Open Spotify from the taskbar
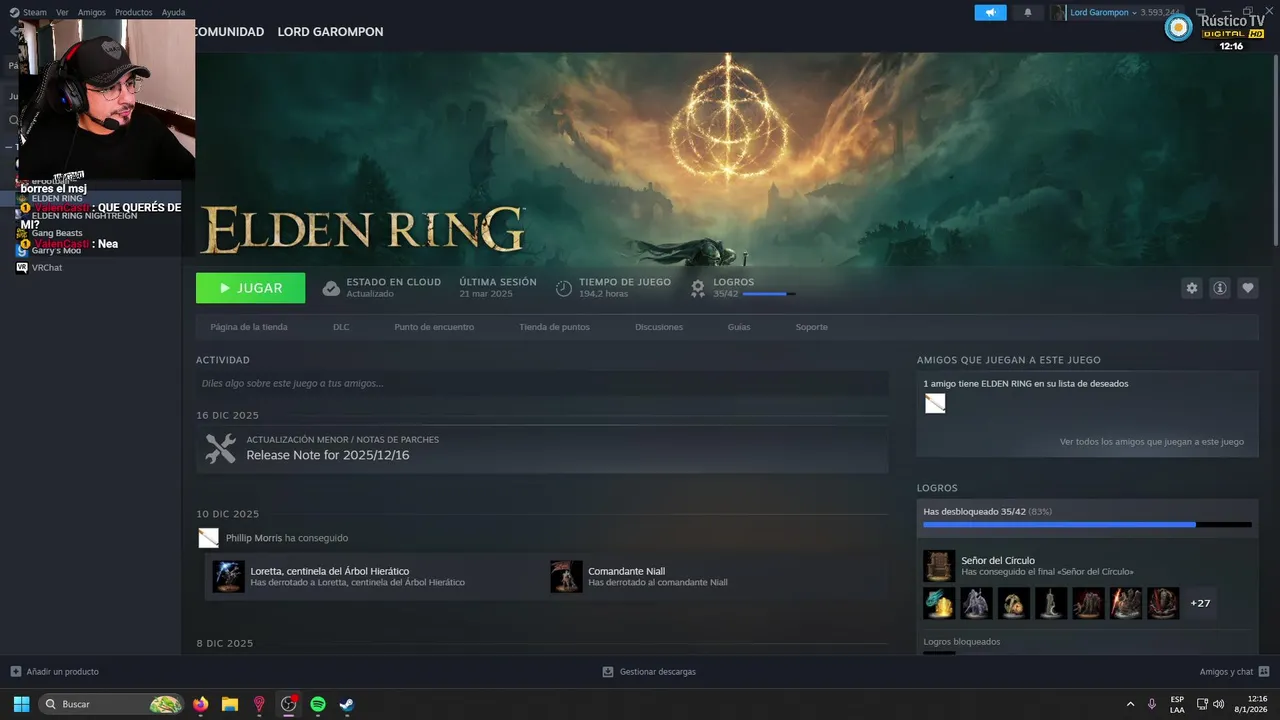 (x=318, y=704)
